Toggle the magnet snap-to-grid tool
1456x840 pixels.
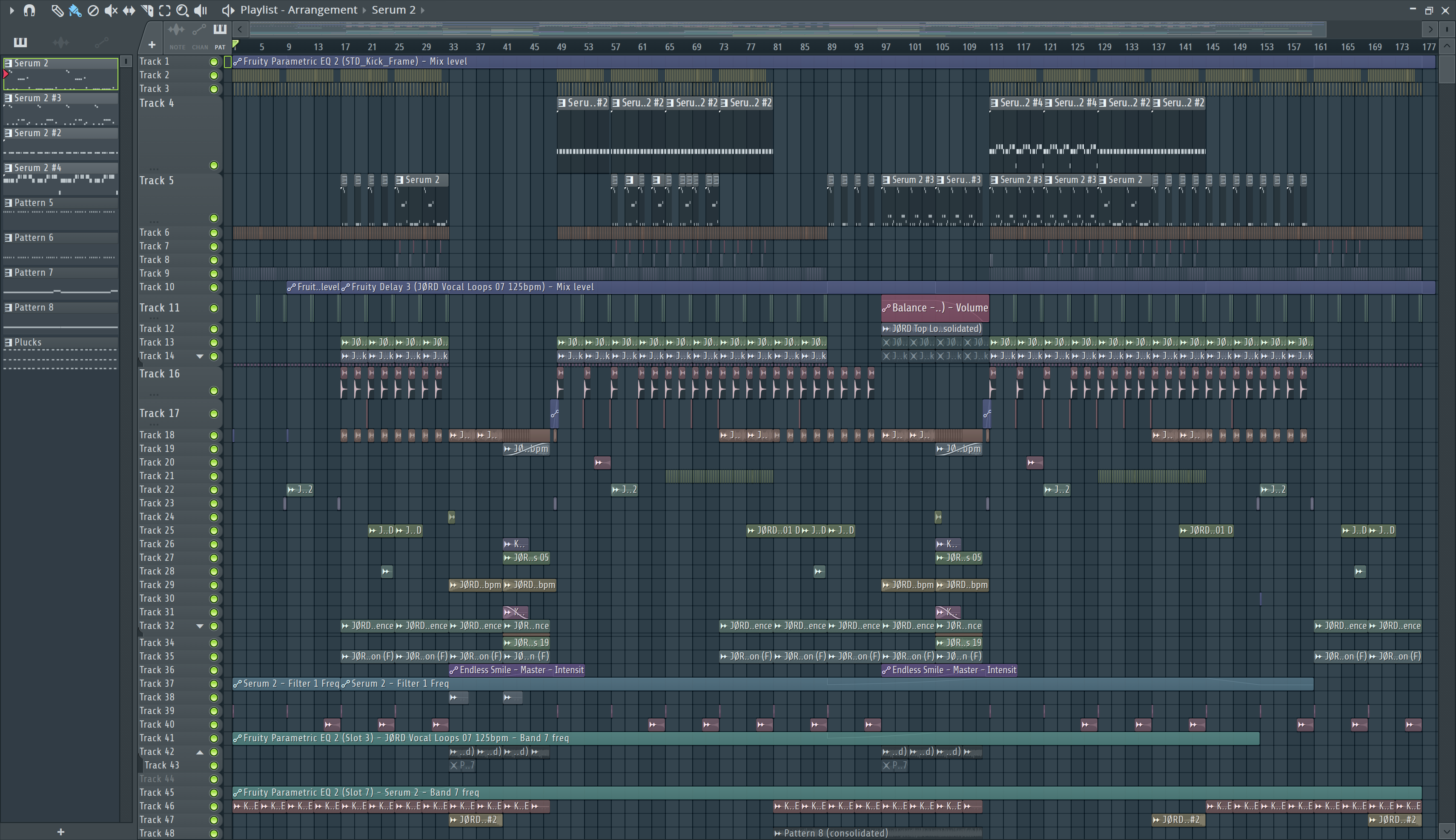tap(29, 10)
